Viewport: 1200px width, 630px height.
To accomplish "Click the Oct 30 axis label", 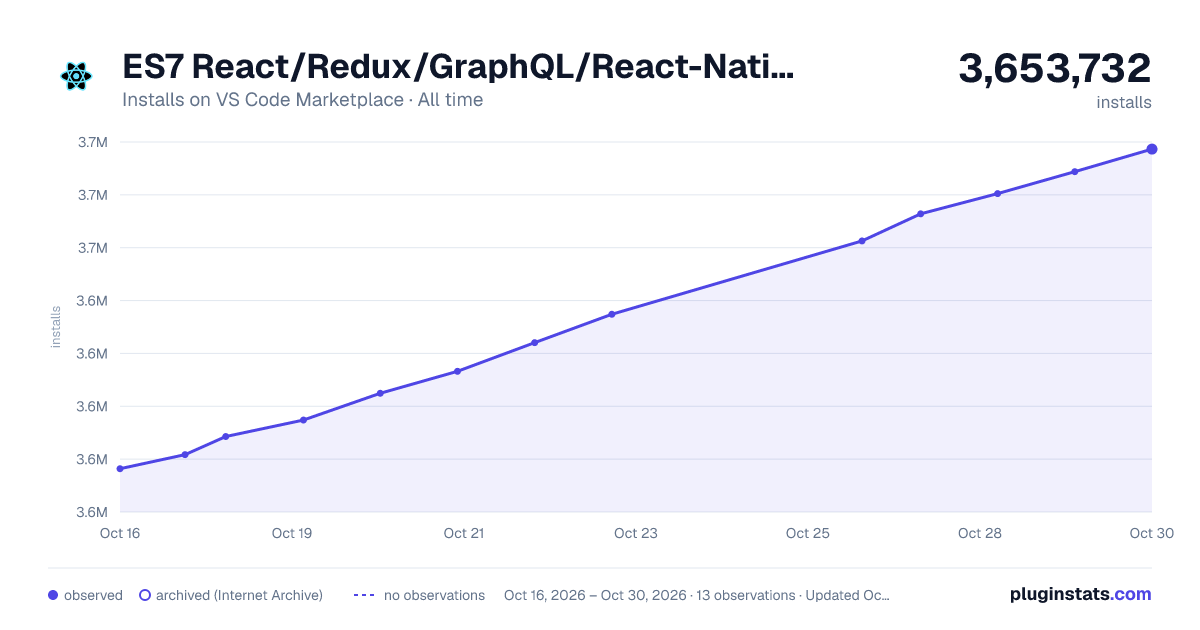I will [x=1150, y=533].
